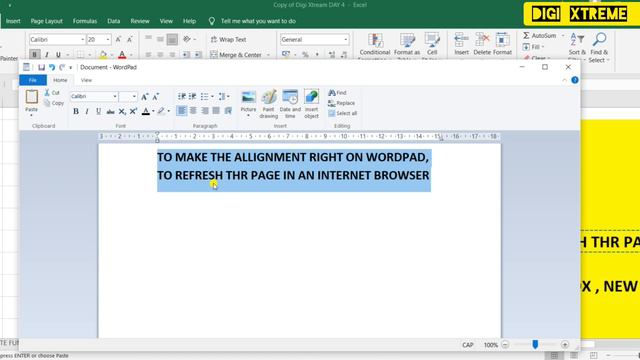
Task: Open Excel Data tab
Action: pyautogui.click(x=113, y=21)
